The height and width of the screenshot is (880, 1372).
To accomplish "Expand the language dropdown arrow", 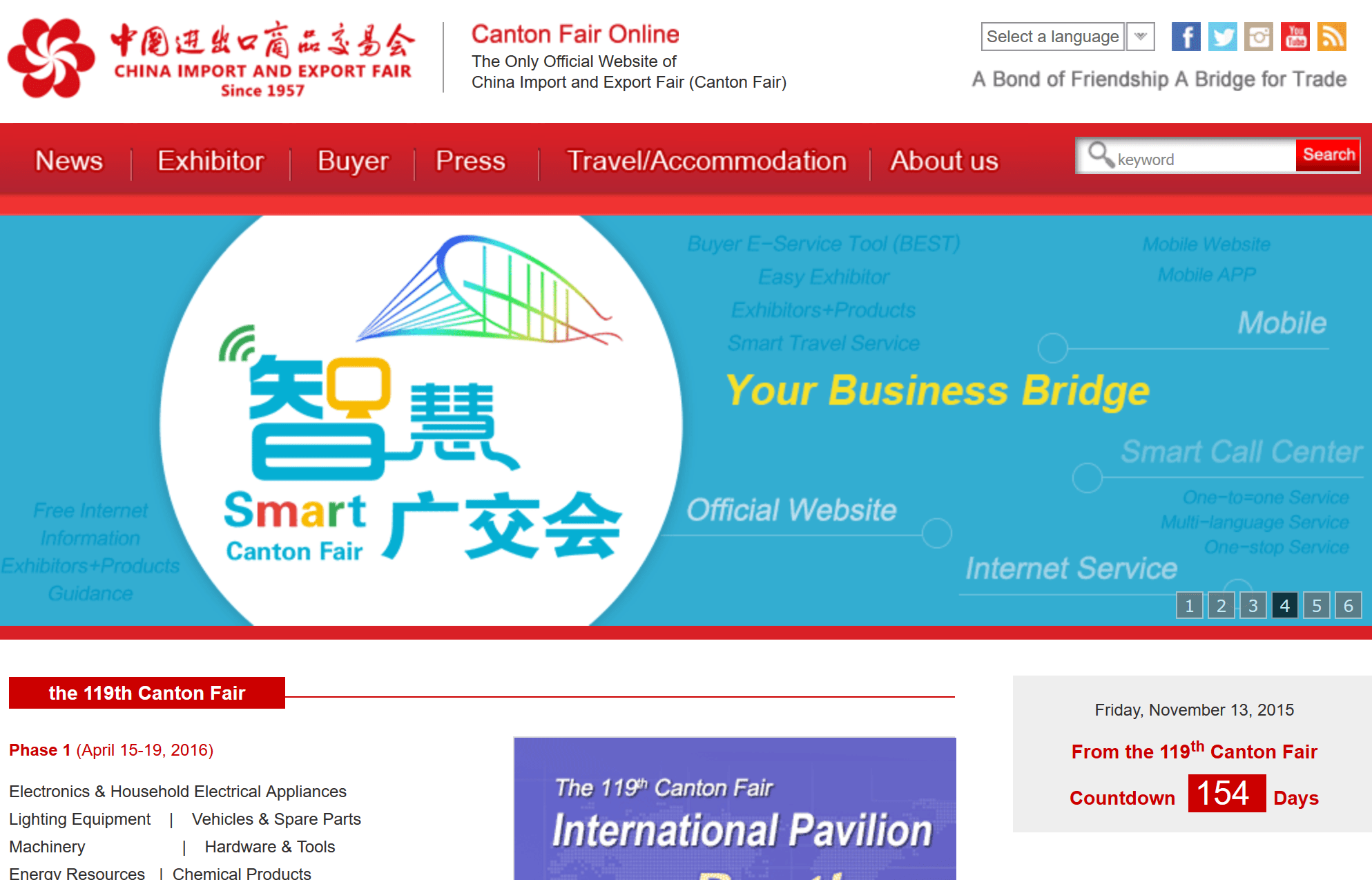I will pyautogui.click(x=1141, y=37).
